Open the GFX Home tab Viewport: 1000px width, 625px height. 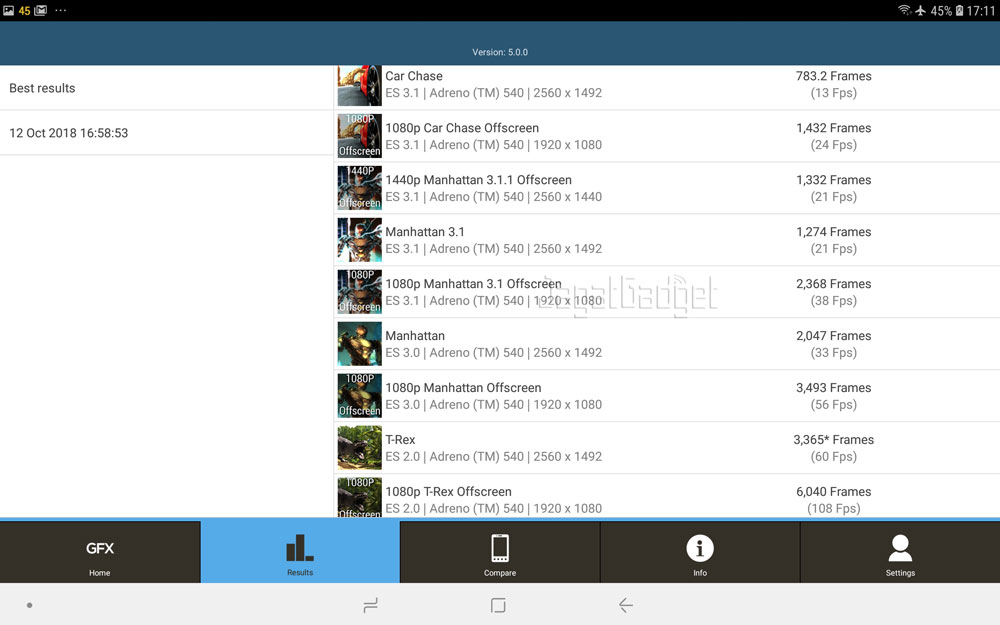tap(100, 552)
